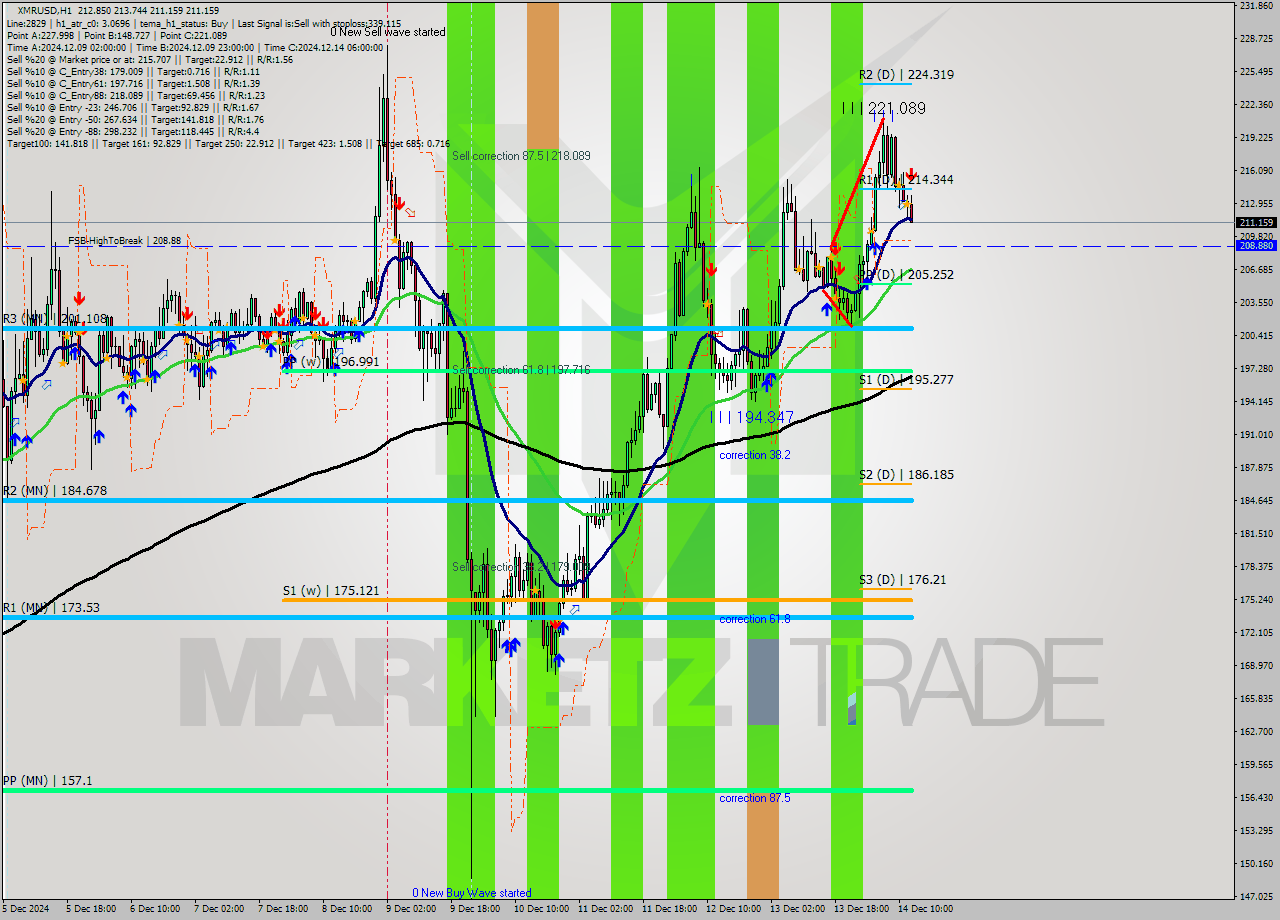
Task: Click the 'R1 (MN) | 173.53' label
Action: point(51,608)
